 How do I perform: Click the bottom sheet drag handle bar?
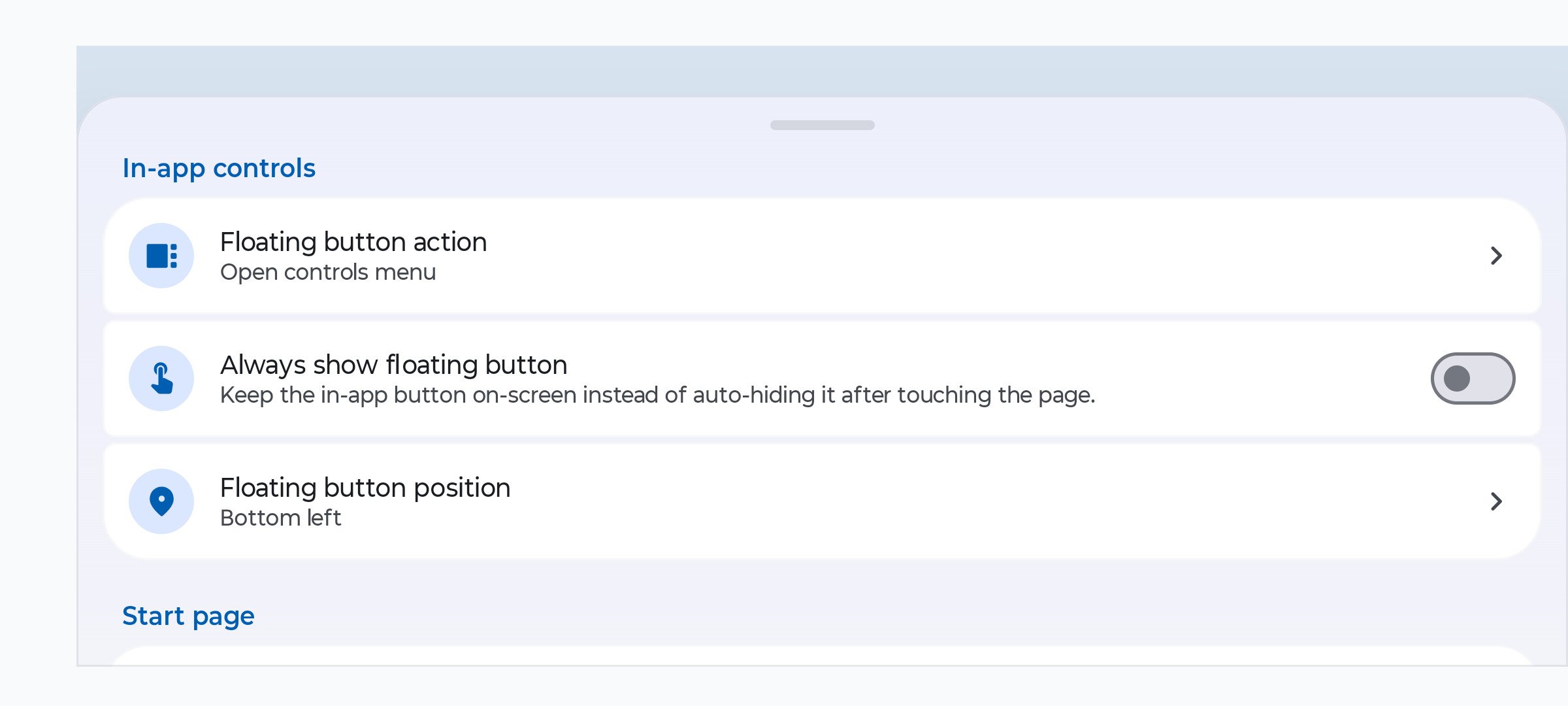822,125
